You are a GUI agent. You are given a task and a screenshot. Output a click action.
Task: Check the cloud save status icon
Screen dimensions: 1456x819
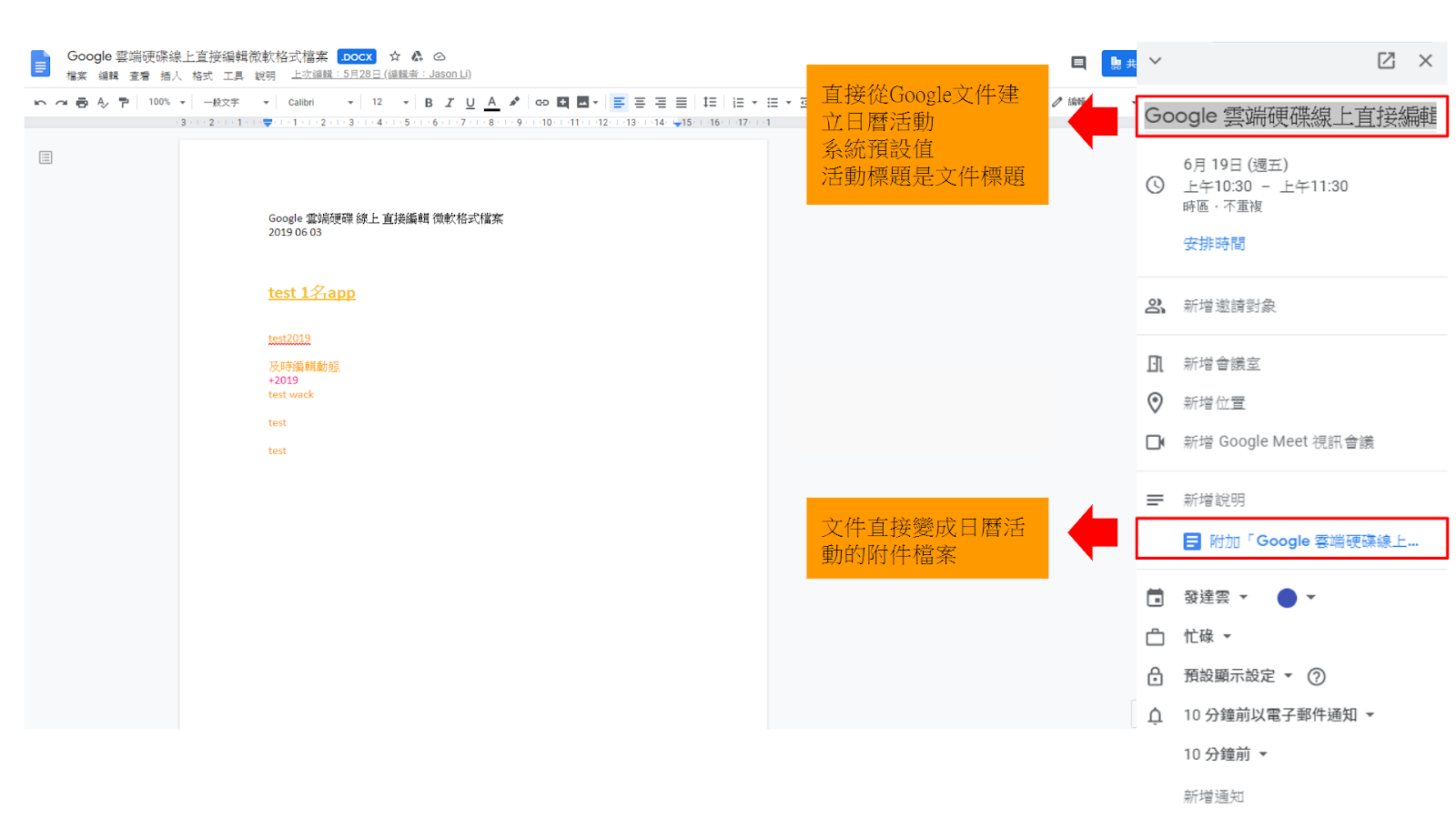(440, 56)
